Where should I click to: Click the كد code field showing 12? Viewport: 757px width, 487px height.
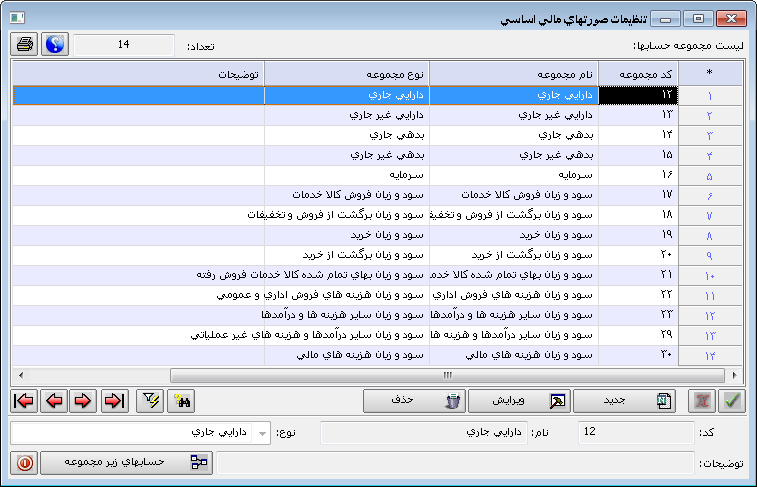(x=636, y=432)
